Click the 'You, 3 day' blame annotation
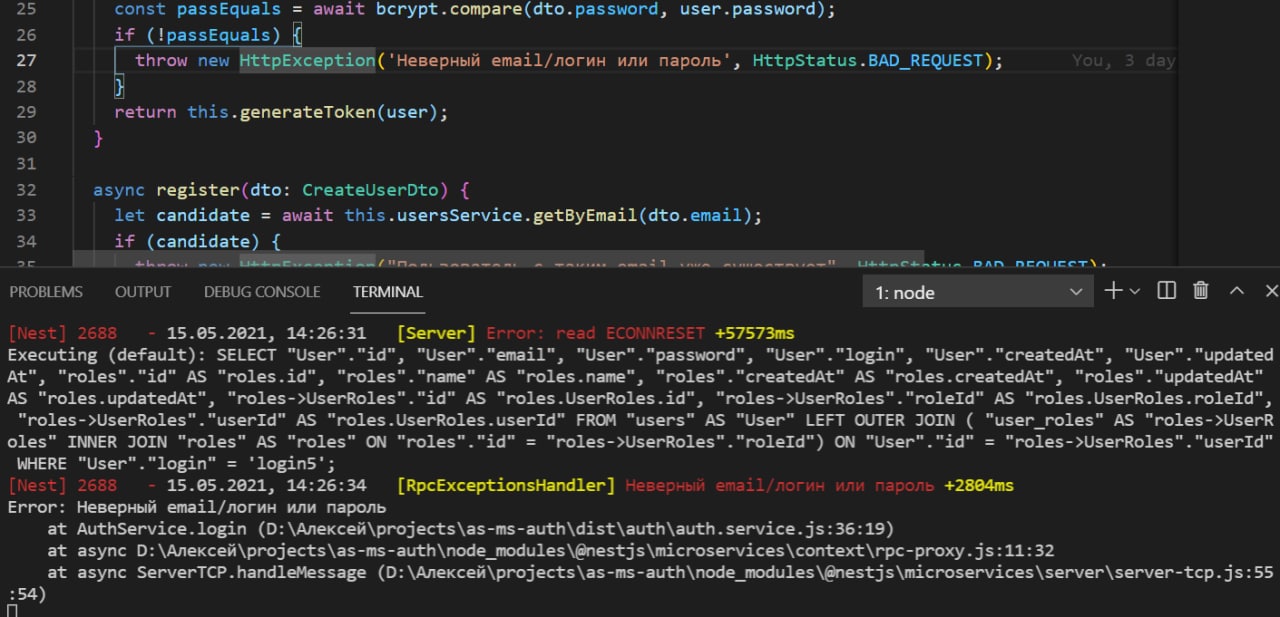 tap(1123, 60)
